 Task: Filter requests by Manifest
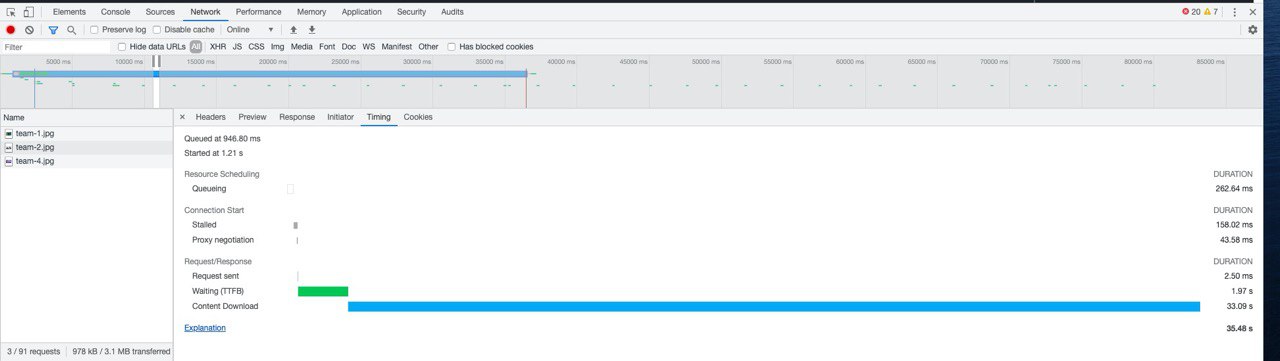point(397,47)
